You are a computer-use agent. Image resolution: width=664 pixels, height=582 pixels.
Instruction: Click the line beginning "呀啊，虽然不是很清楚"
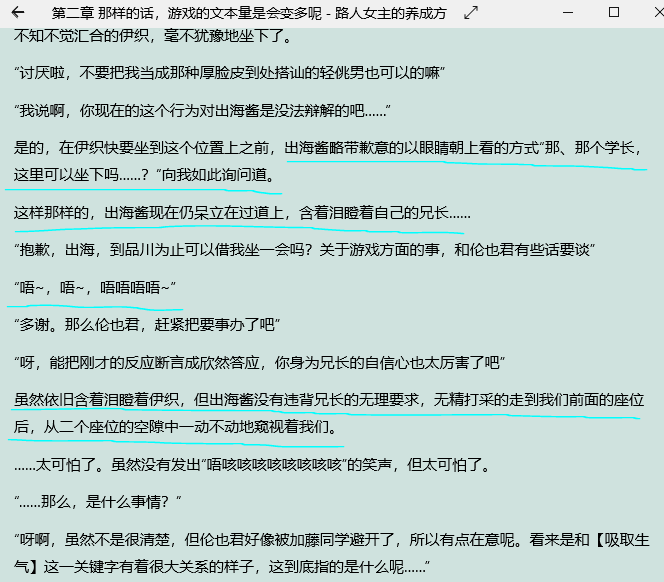point(332,540)
